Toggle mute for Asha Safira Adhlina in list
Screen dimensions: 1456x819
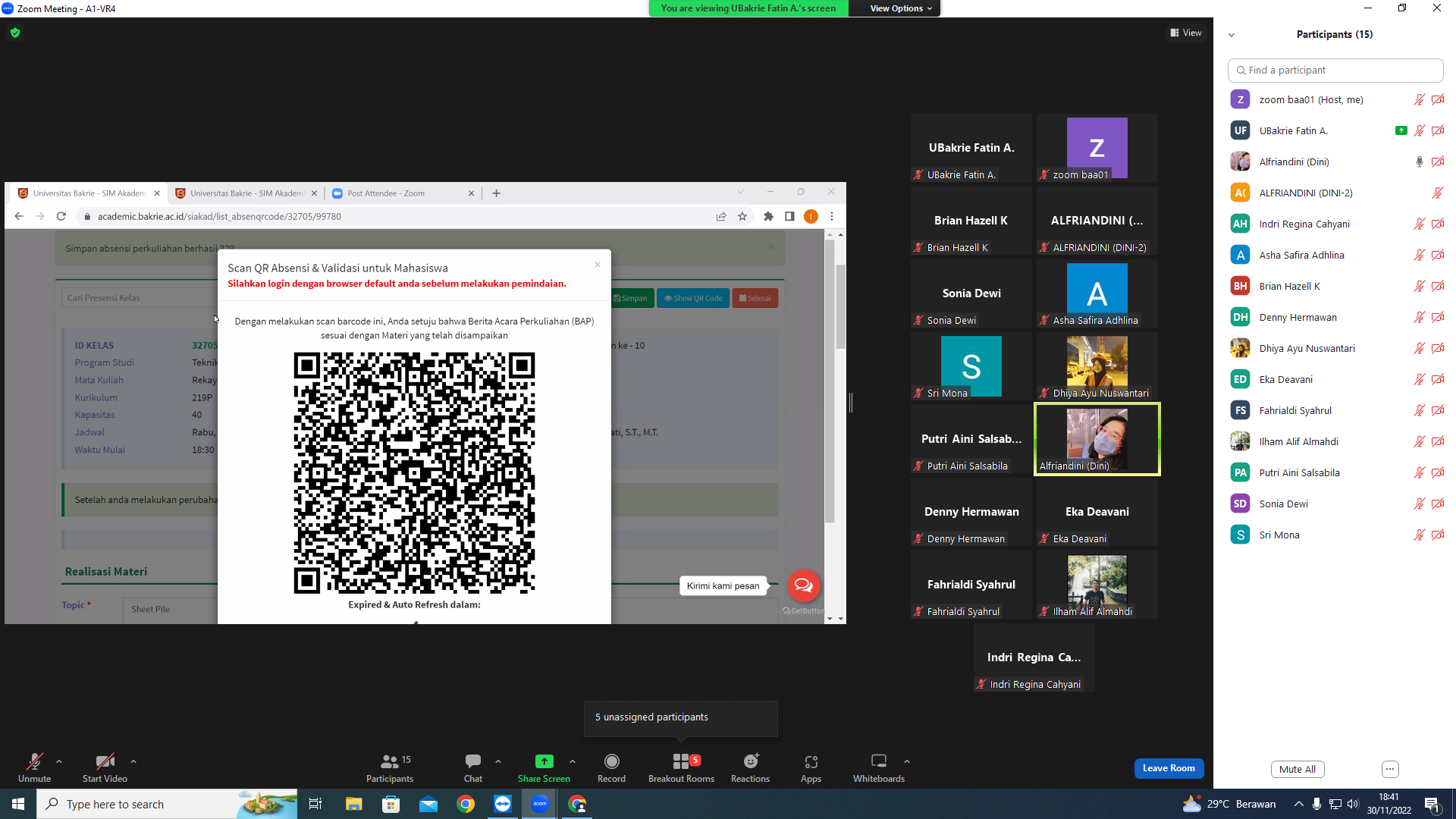(x=1419, y=255)
